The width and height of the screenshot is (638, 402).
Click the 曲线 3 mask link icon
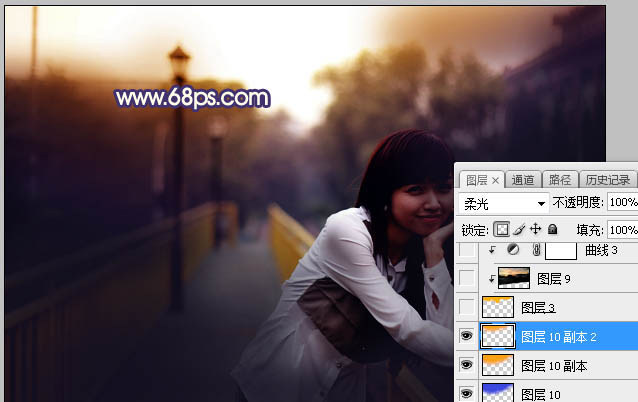tap(537, 250)
